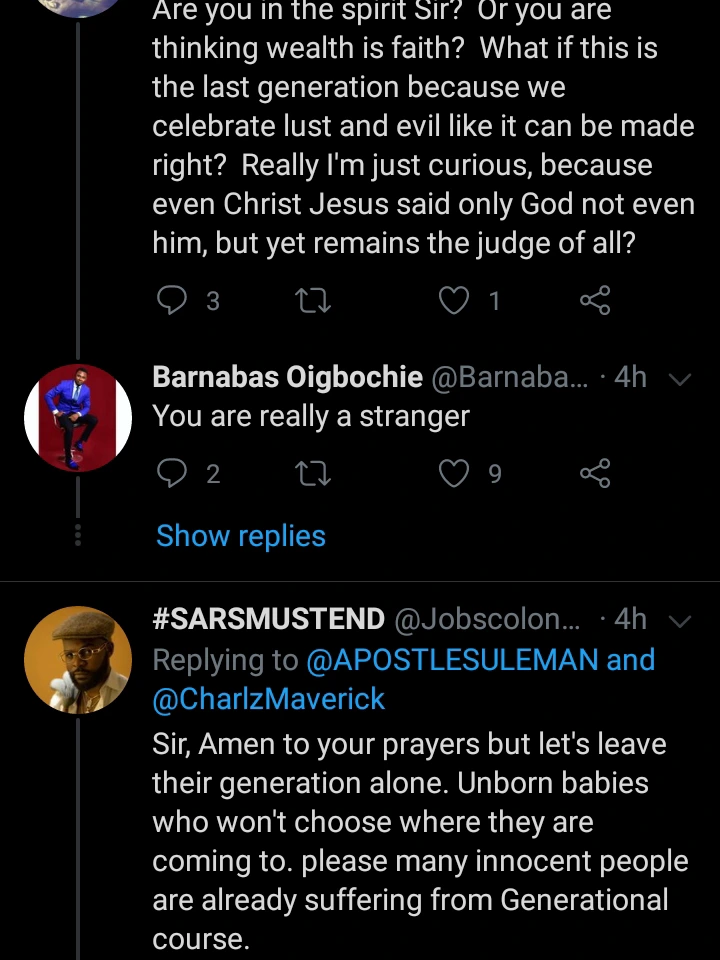
Task: Open Barnabas Oigbochie's profile picture
Action: [78, 418]
